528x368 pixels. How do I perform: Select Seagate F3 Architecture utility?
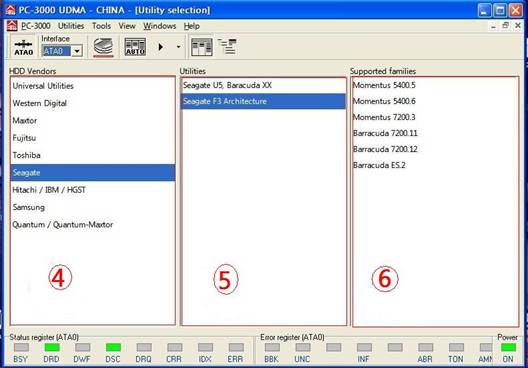pyautogui.click(x=263, y=101)
